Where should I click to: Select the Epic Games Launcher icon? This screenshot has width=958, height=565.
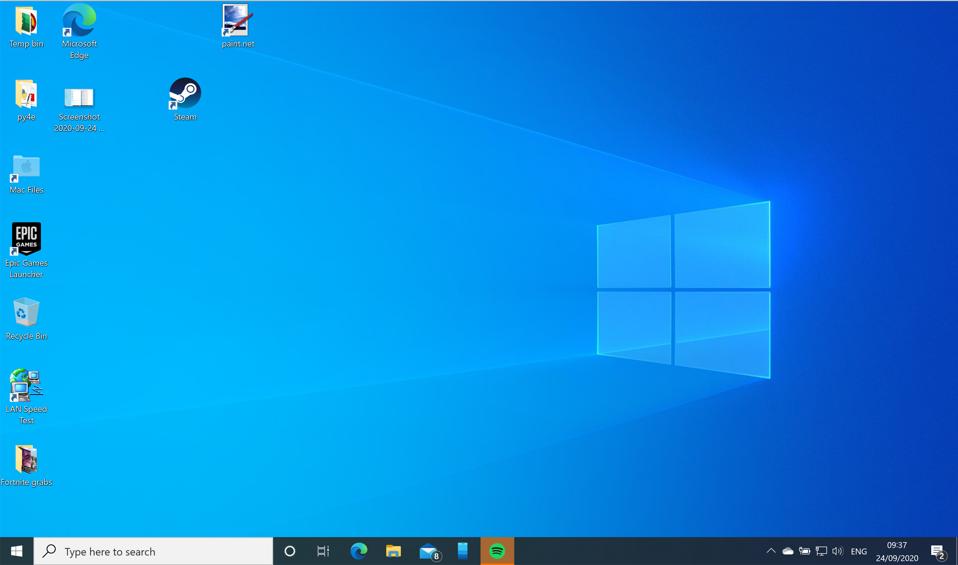tap(26, 240)
